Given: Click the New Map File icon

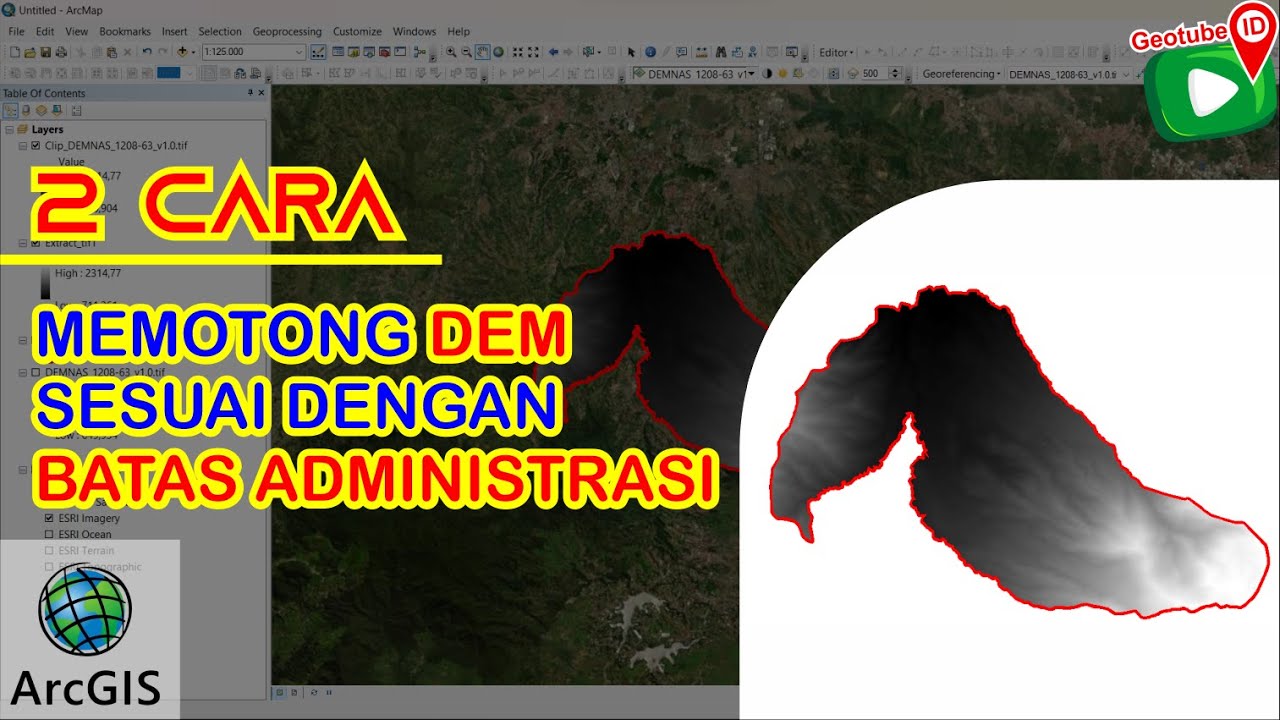Looking at the screenshot, I should click(x=14, y=52).
